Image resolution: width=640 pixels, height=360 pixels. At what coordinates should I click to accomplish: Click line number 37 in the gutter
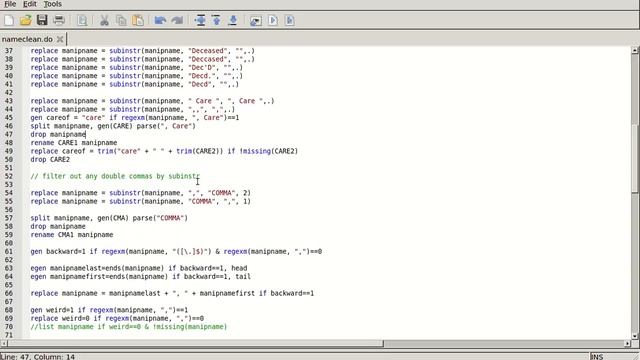(9, 51)
